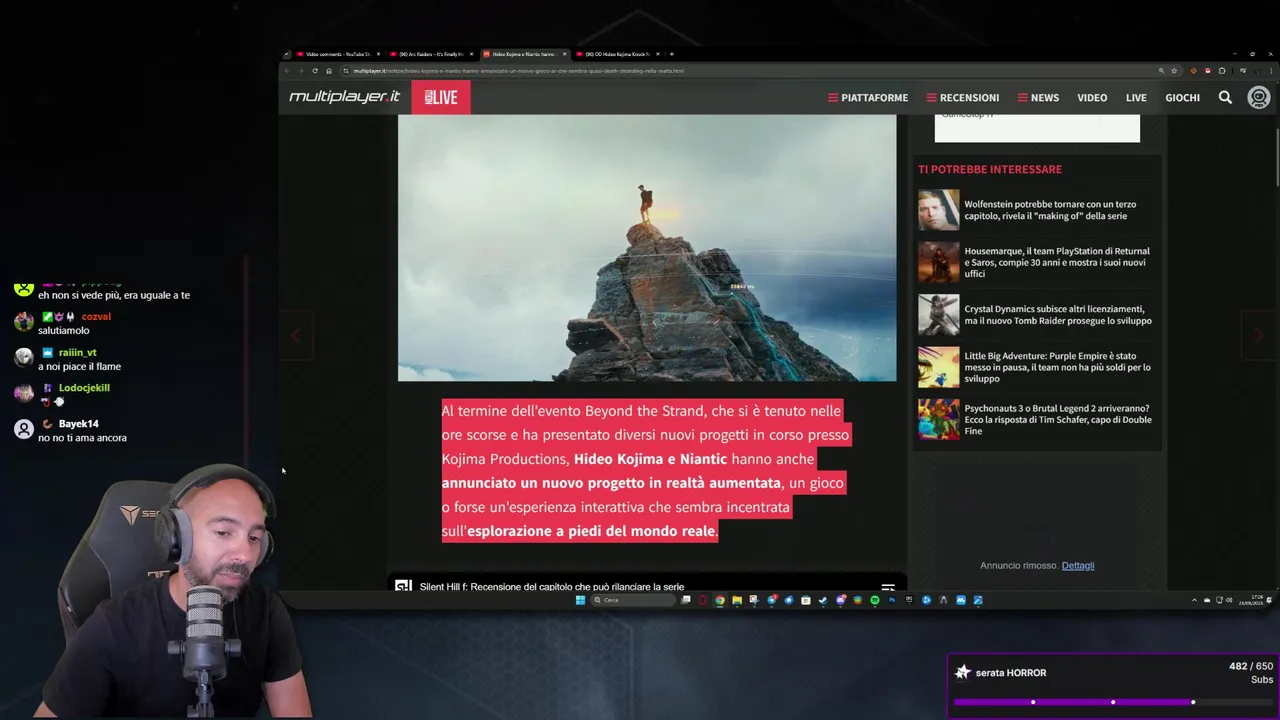Open Crystal Dynamics licenziamenti article link
1280x720 pixels.
pyautogui.click(x=1058, y=315)
